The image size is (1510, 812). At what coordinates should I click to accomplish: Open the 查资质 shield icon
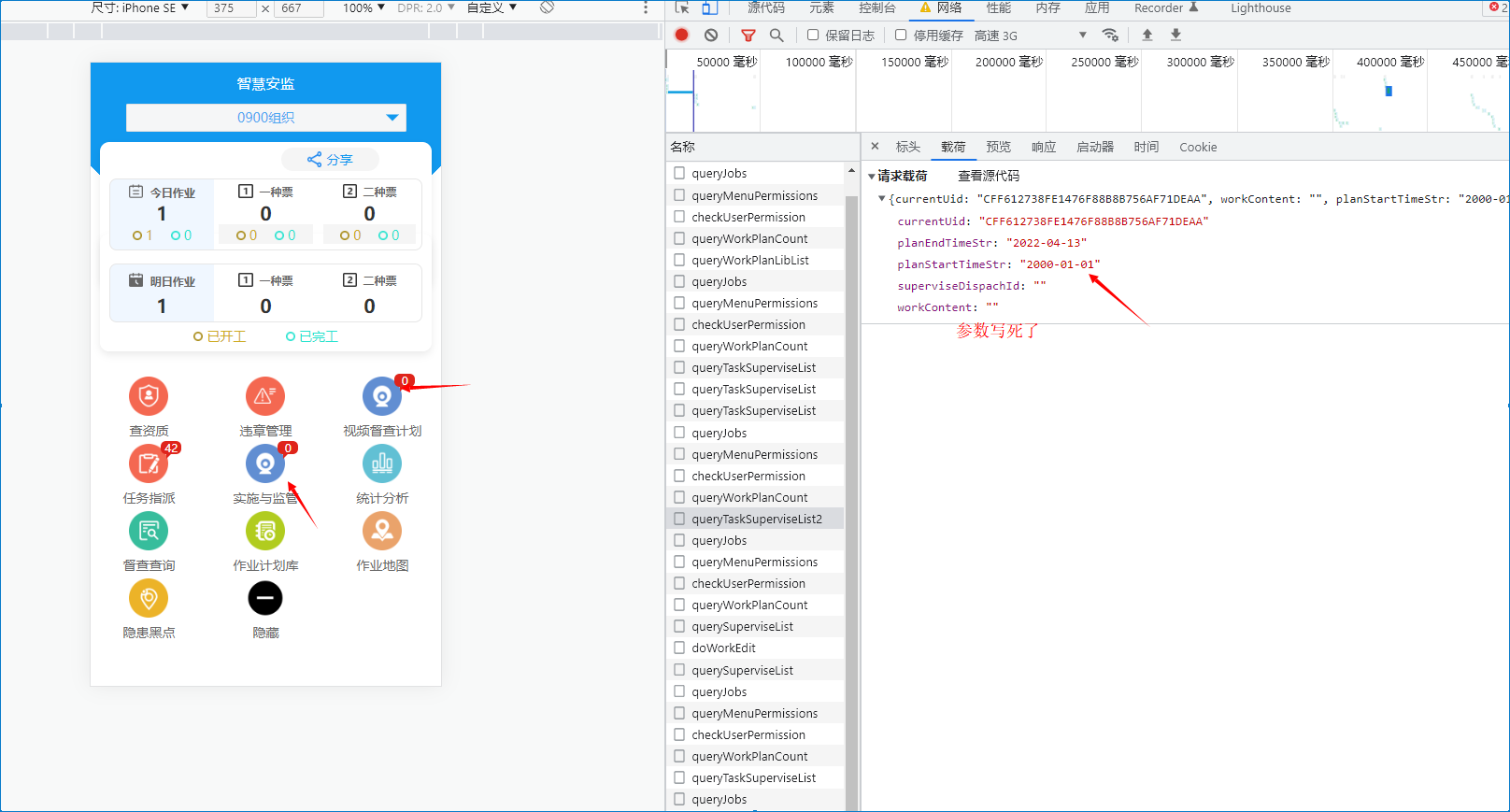(x=149, y=396)
